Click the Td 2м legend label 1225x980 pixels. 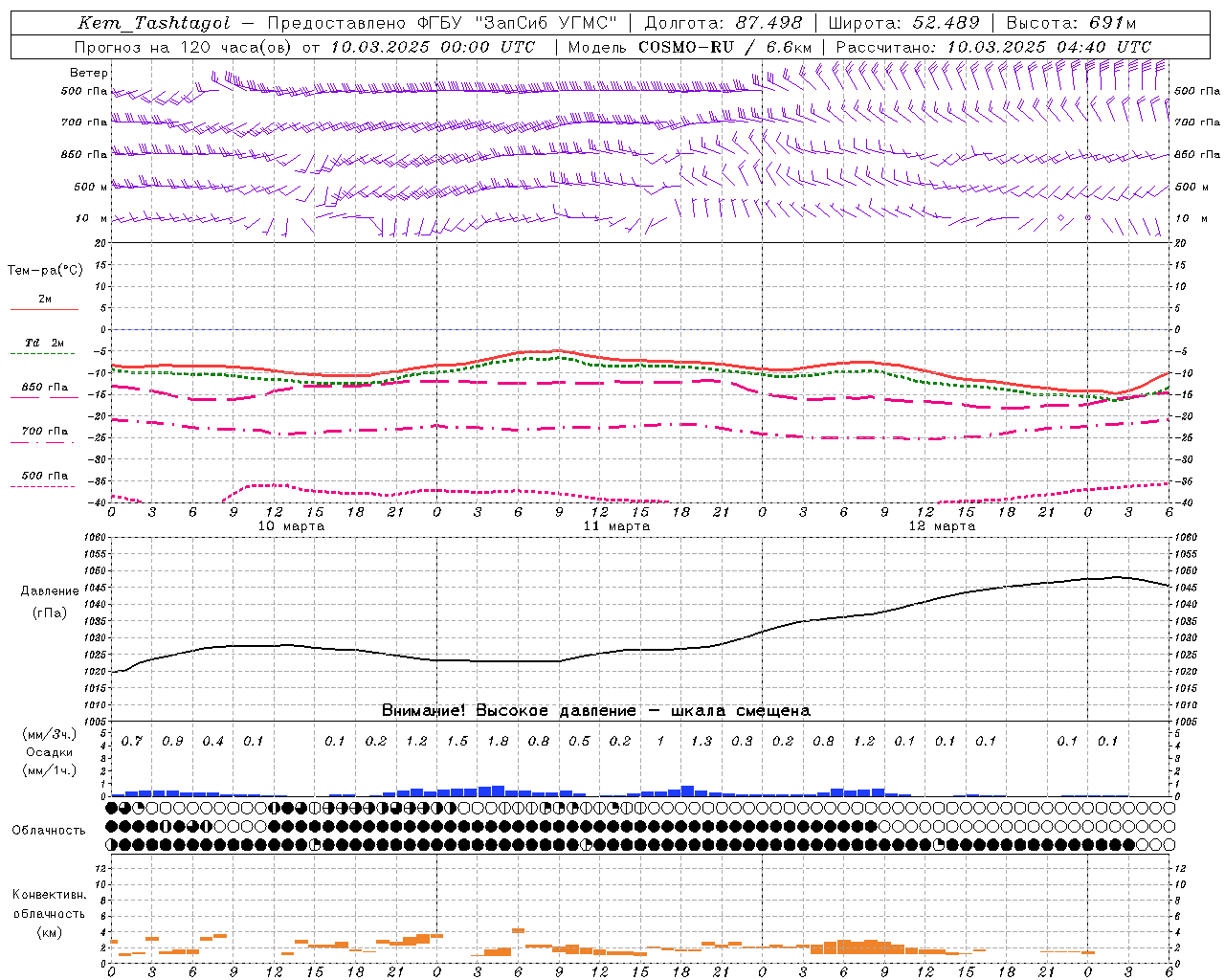pos(45,343)
